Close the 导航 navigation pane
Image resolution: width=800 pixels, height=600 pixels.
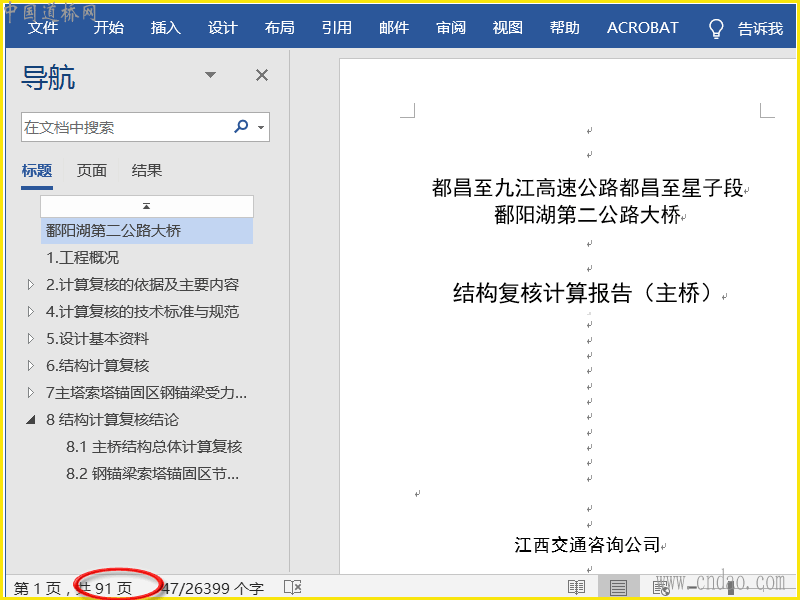[262, 76]
